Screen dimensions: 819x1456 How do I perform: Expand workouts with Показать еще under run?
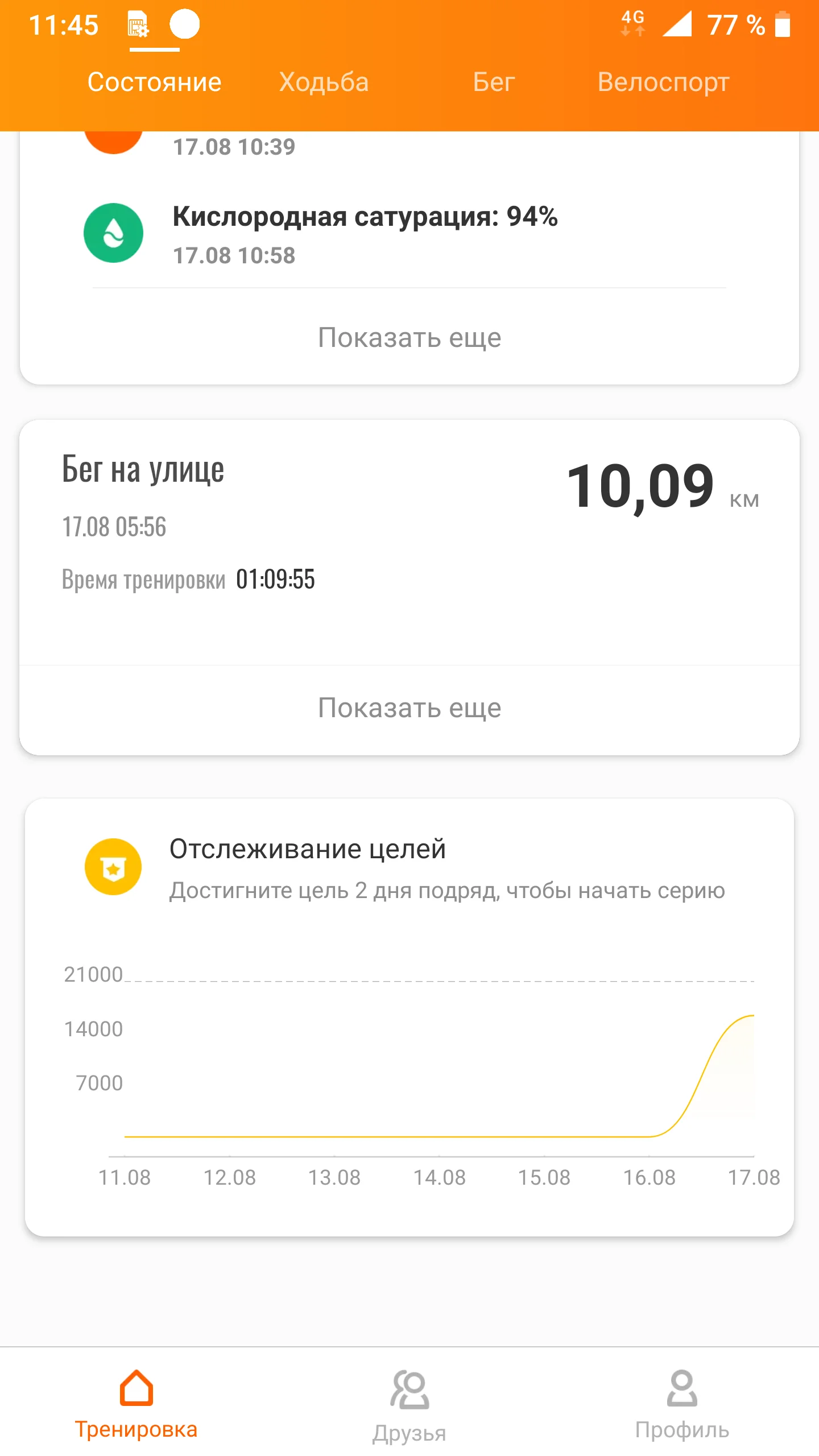(x=409, y=708)
